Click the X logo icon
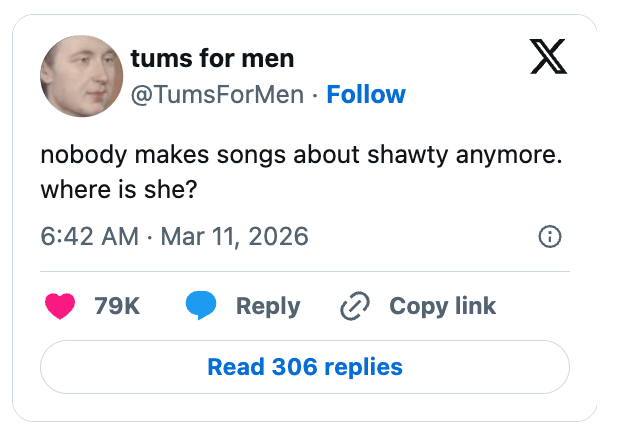The image size is (622, 428). tap(546, 59)
